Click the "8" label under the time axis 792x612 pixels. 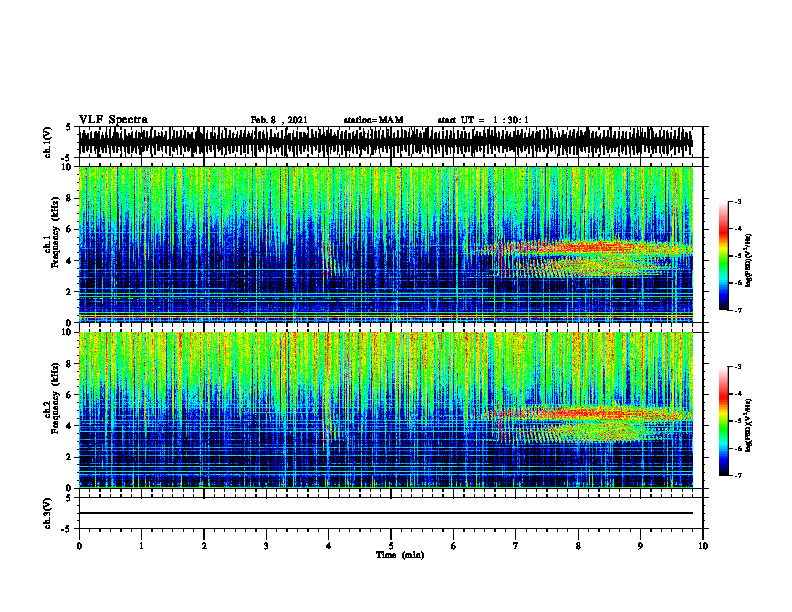(578, 546)
